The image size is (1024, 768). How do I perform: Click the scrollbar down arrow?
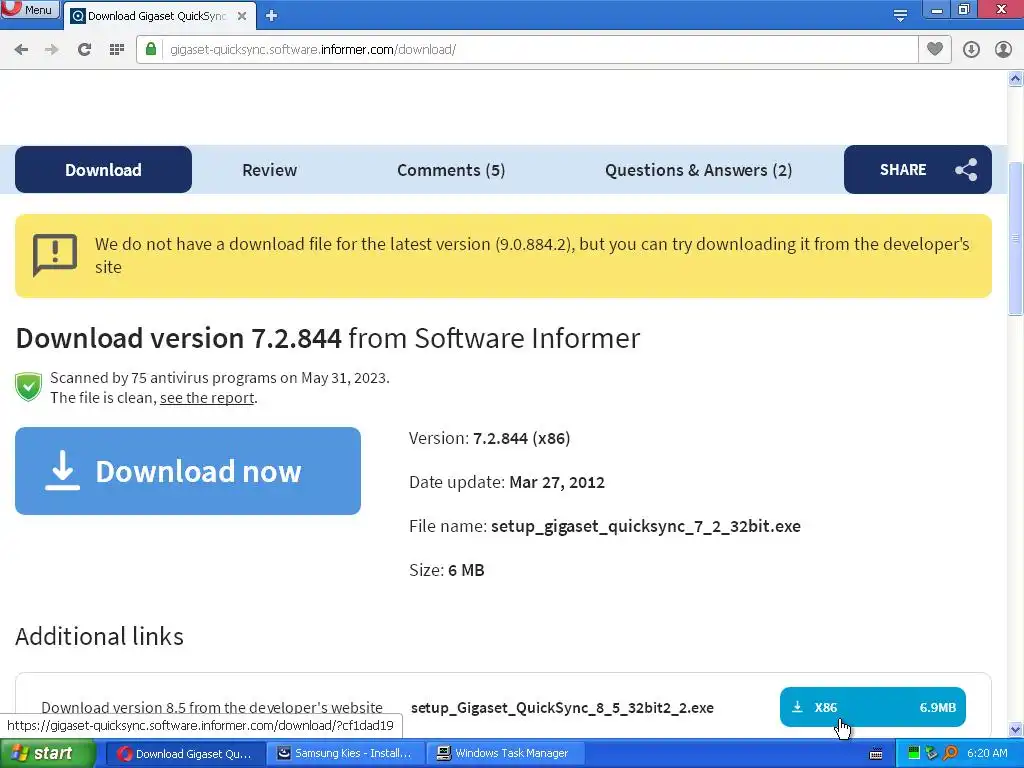click(x=1016, y=729)
